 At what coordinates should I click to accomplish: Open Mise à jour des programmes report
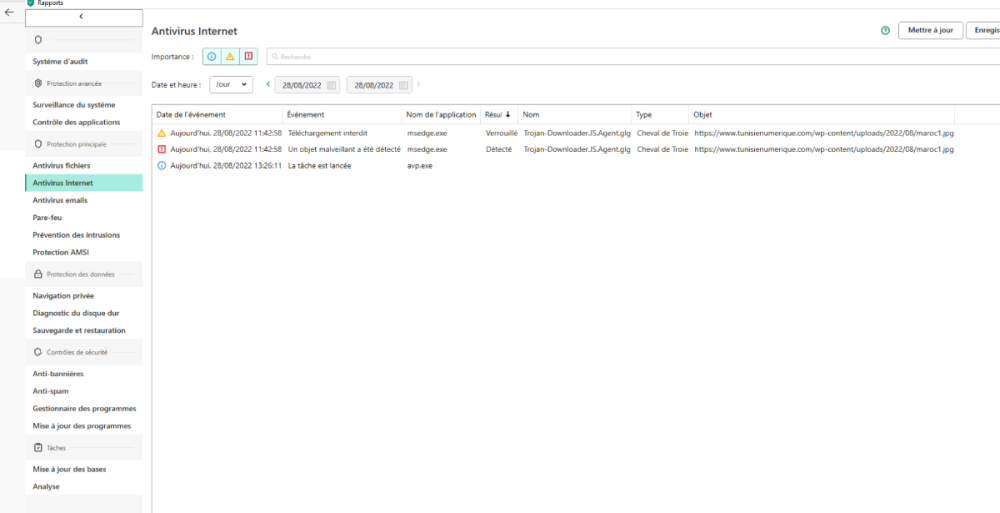[84, 426]
